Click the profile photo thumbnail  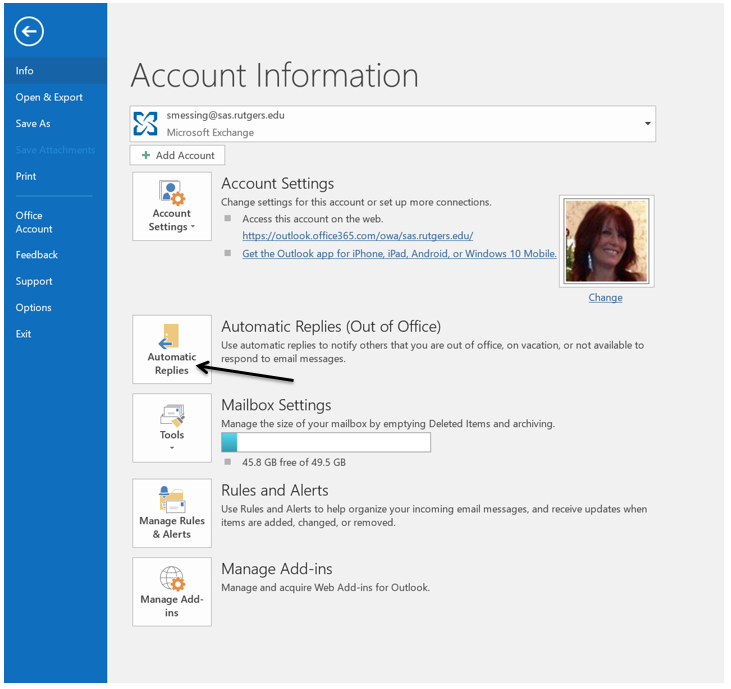[607, 241]
